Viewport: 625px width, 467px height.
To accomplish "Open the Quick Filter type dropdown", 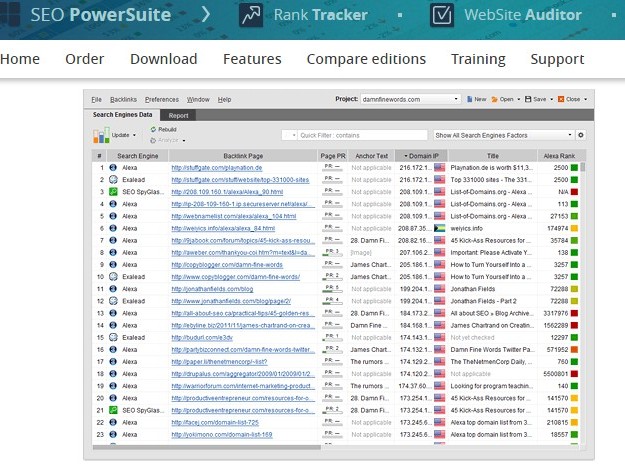I will (x=290, y=135).
